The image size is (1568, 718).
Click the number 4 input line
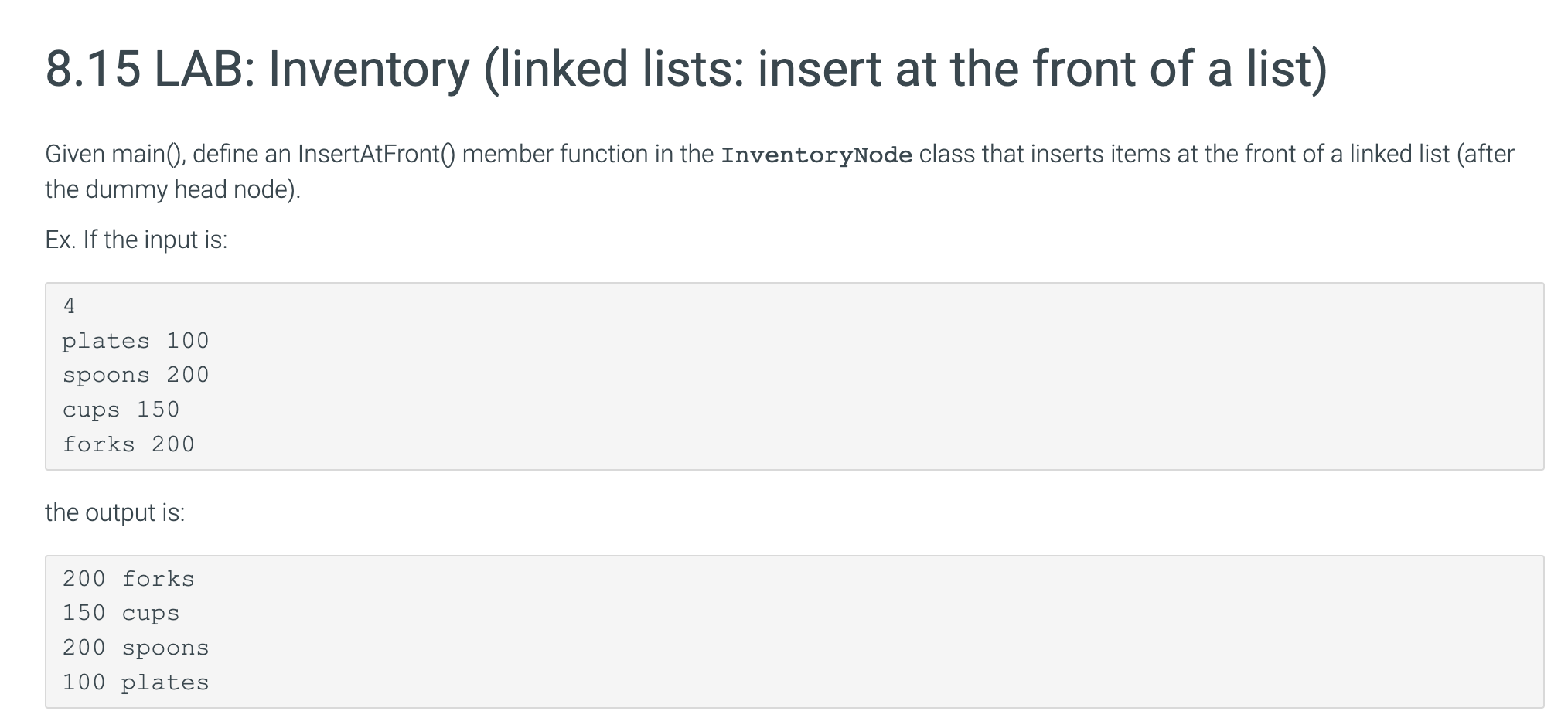pos(69,306)
